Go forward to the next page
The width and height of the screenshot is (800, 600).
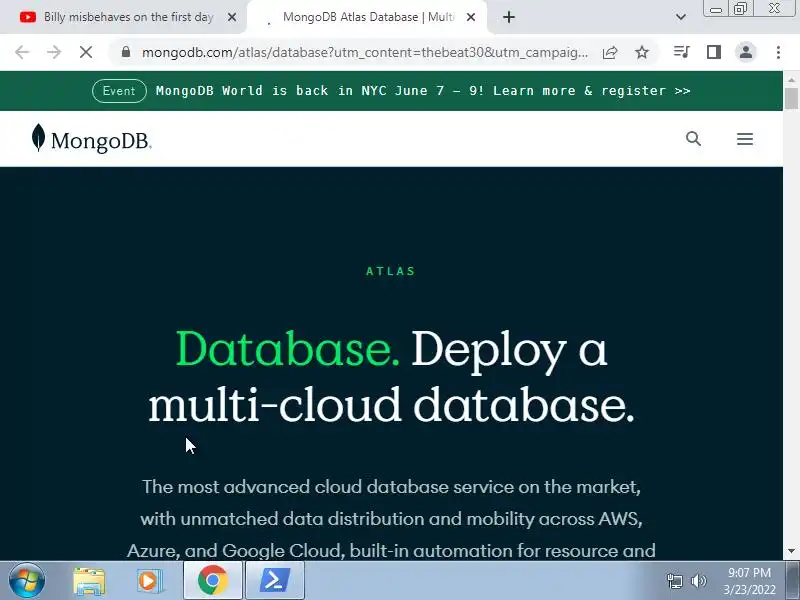[54, 52]
